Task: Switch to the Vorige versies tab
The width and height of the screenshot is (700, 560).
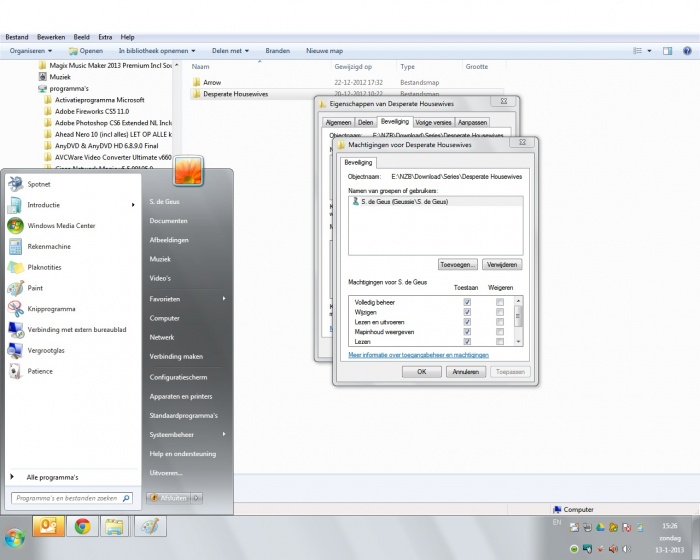Action: [x=433, y=122]
